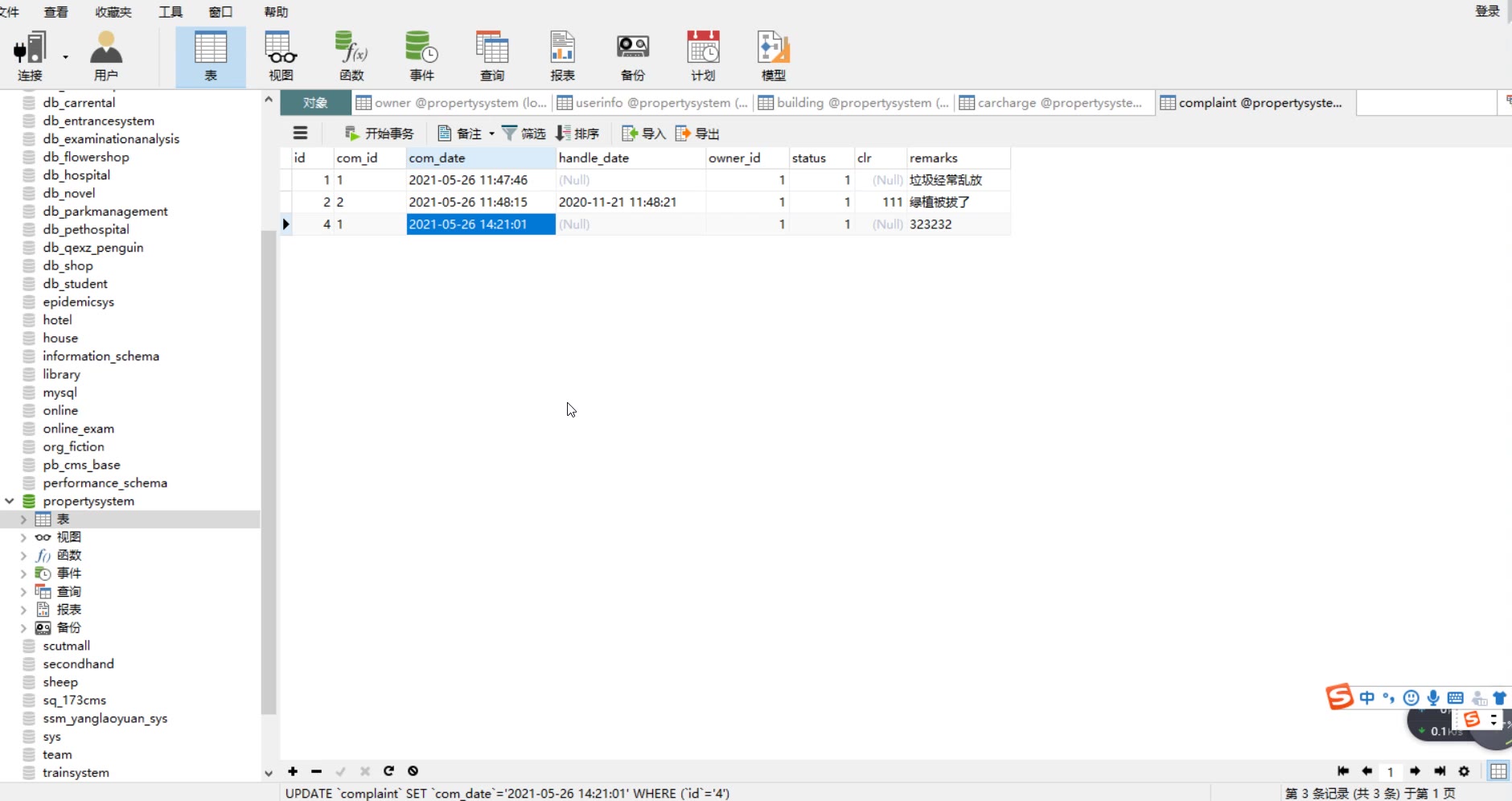Click Sogou microphone voice input
Screen dimensions: 1512x801
[1433, 697]
